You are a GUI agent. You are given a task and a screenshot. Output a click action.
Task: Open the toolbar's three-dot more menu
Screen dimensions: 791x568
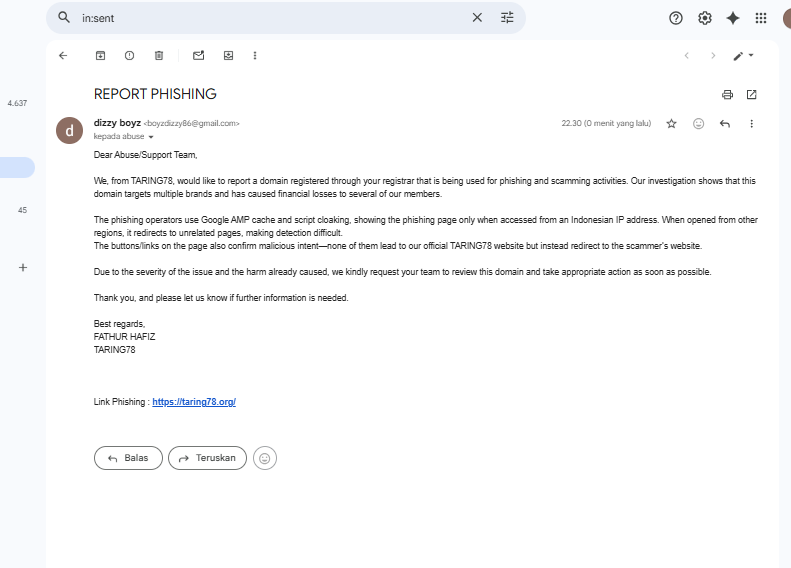pos(255,56)
